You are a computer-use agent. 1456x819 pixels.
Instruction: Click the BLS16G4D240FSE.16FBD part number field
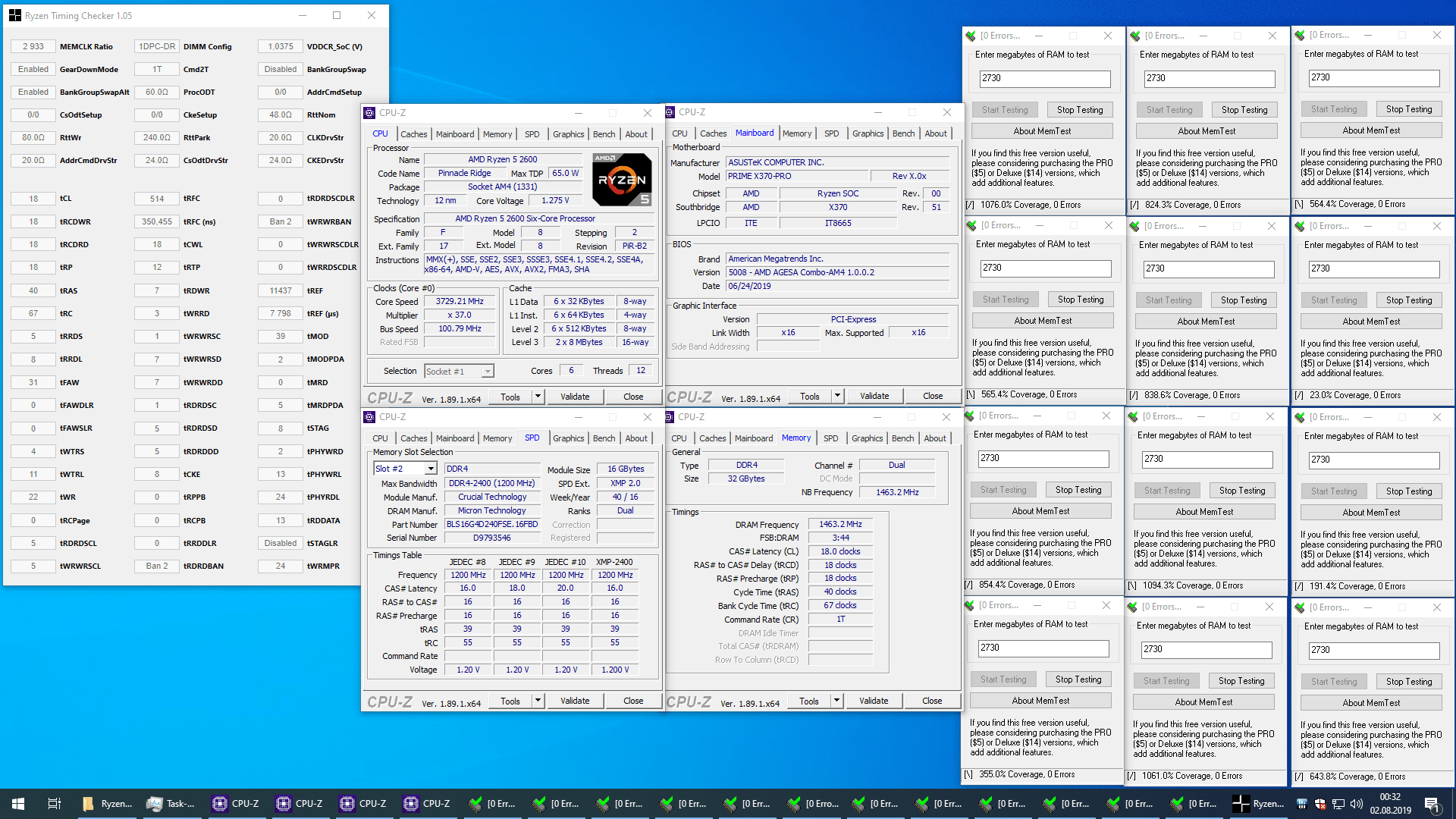click(x=492, y=525)
